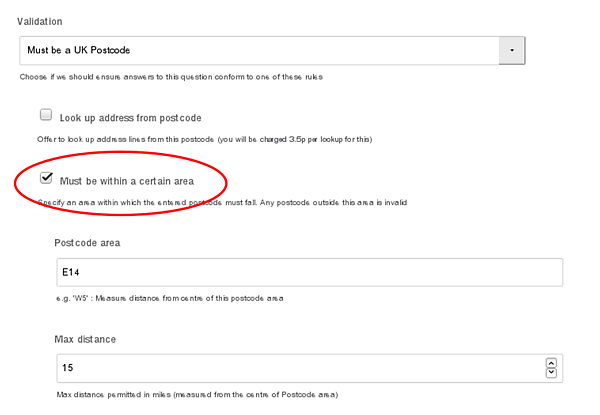600x415 pixels.
Task: Click the 'Postcode area' field label
Action: click(x=87, y=243)
